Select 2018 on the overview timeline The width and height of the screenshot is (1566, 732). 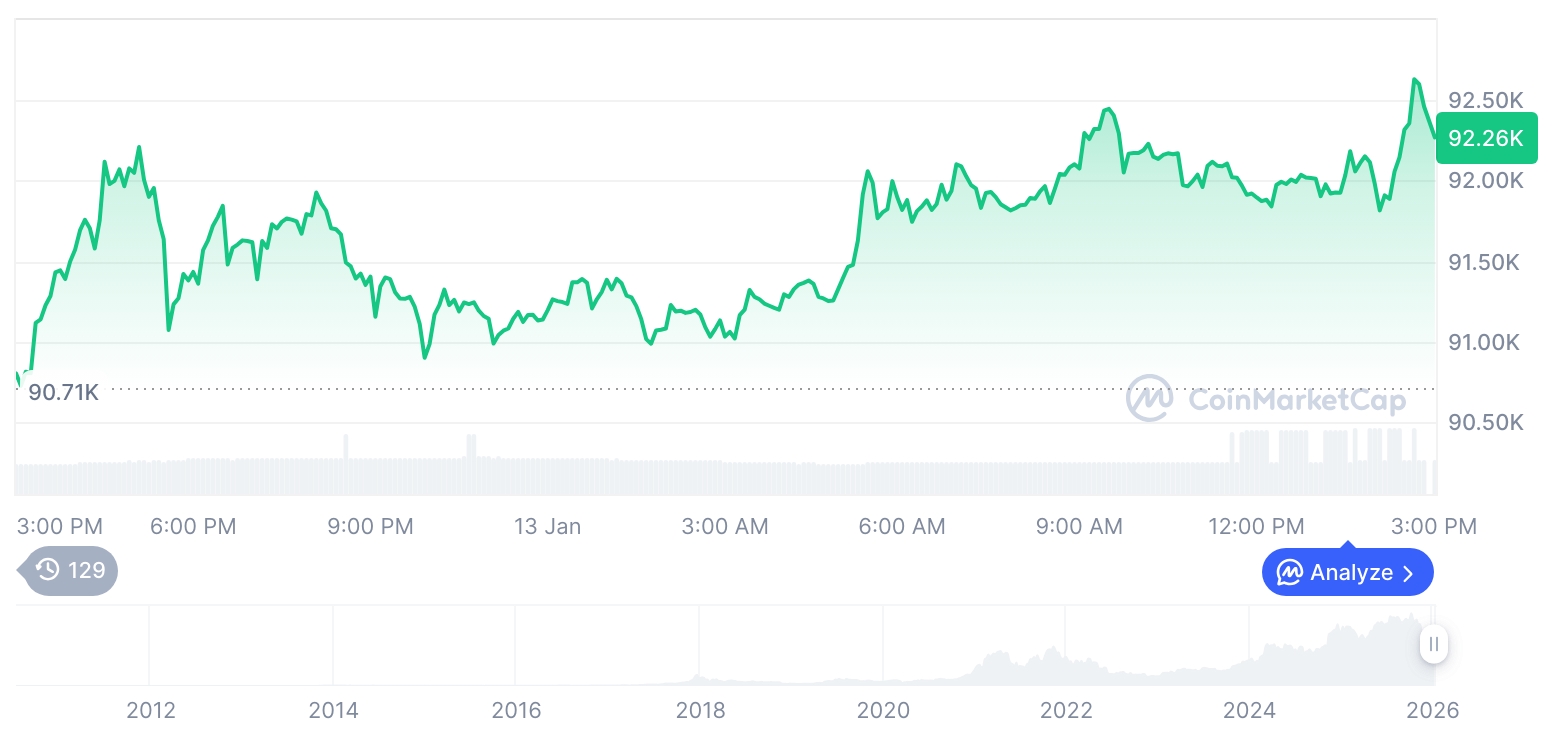click(700, 710)
